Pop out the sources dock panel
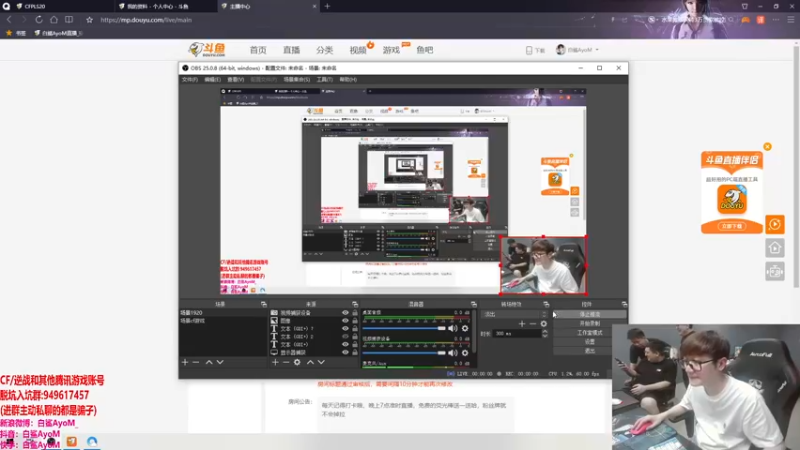The image size is (800, 450). coord(355,304)
